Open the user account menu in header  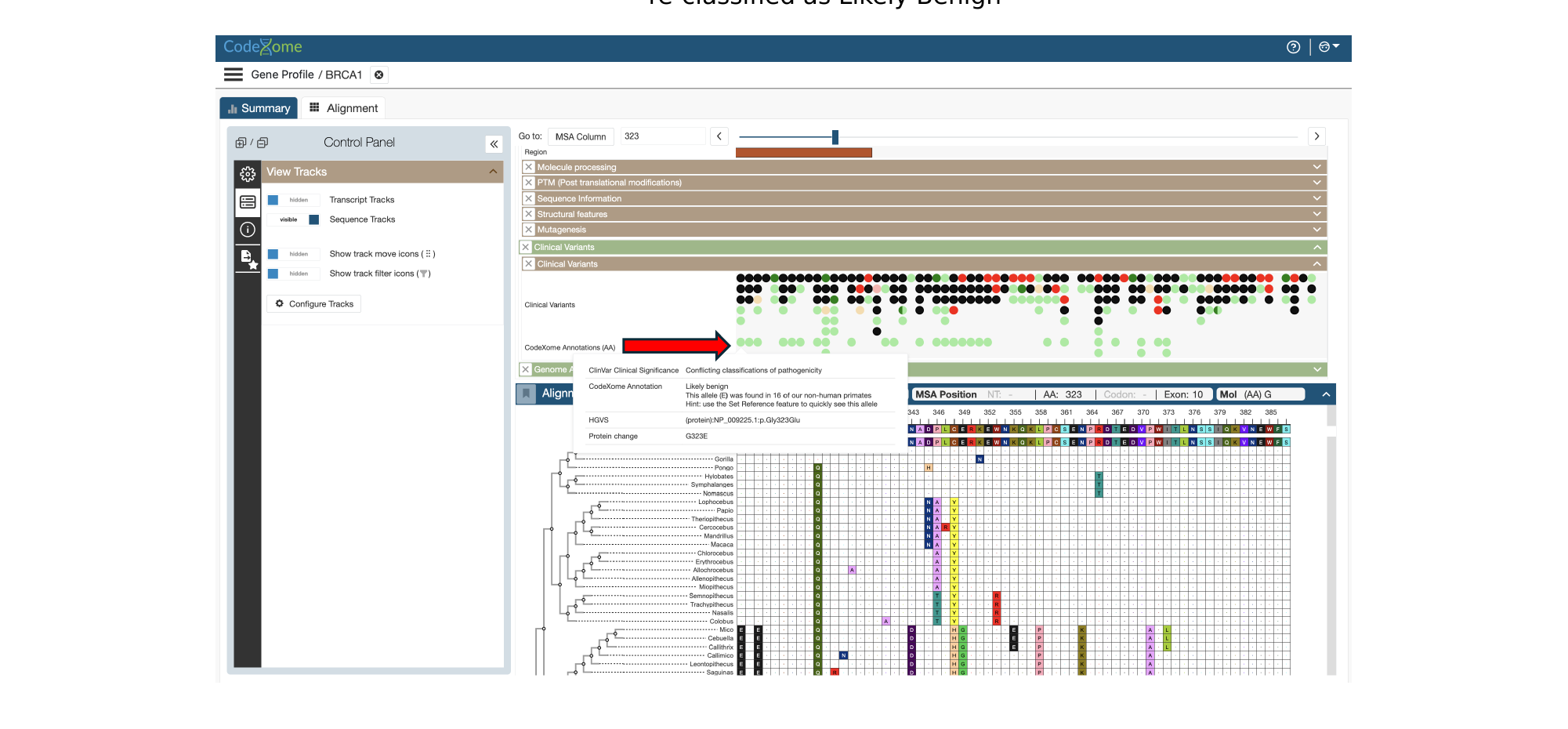coord(1329,47)
